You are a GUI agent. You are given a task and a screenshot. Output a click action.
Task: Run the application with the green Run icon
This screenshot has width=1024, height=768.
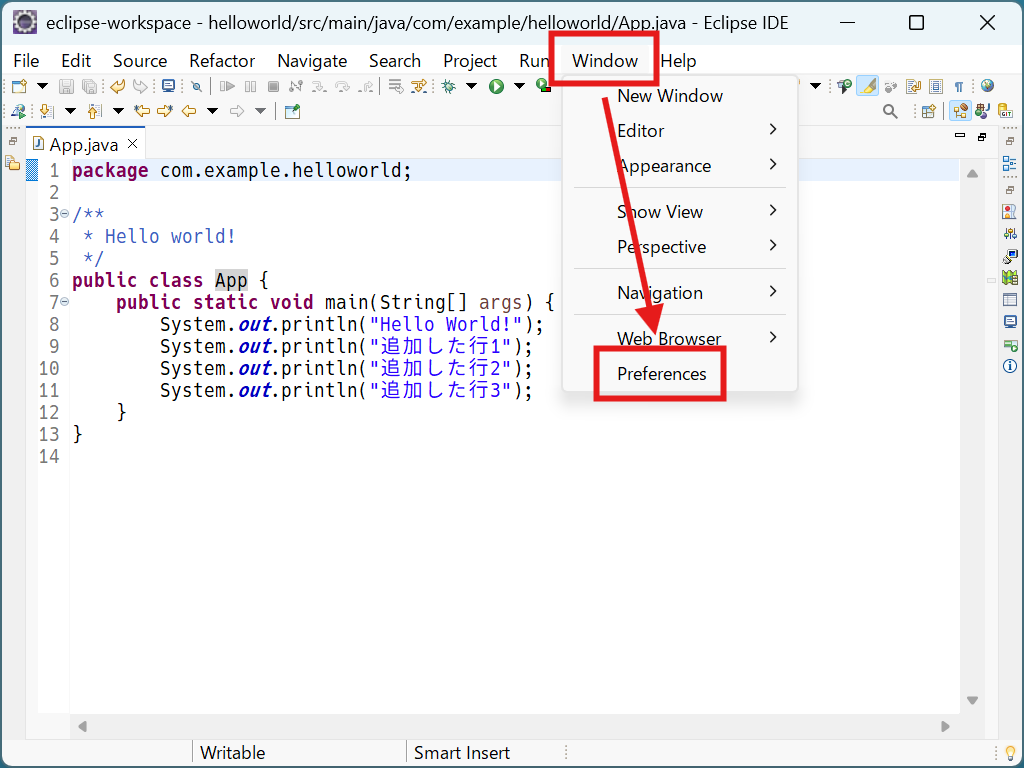click(495, 86)
